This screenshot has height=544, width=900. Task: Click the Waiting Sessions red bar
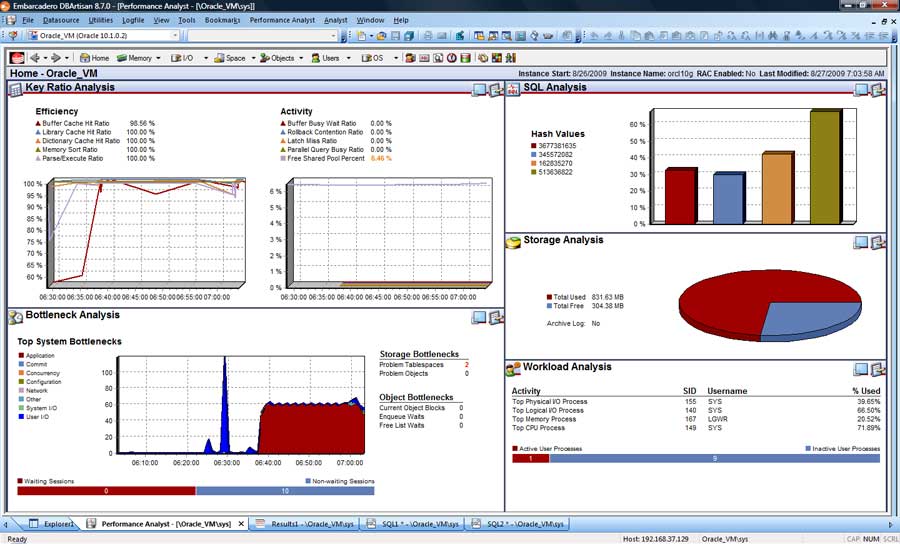(x=106, y=491)
